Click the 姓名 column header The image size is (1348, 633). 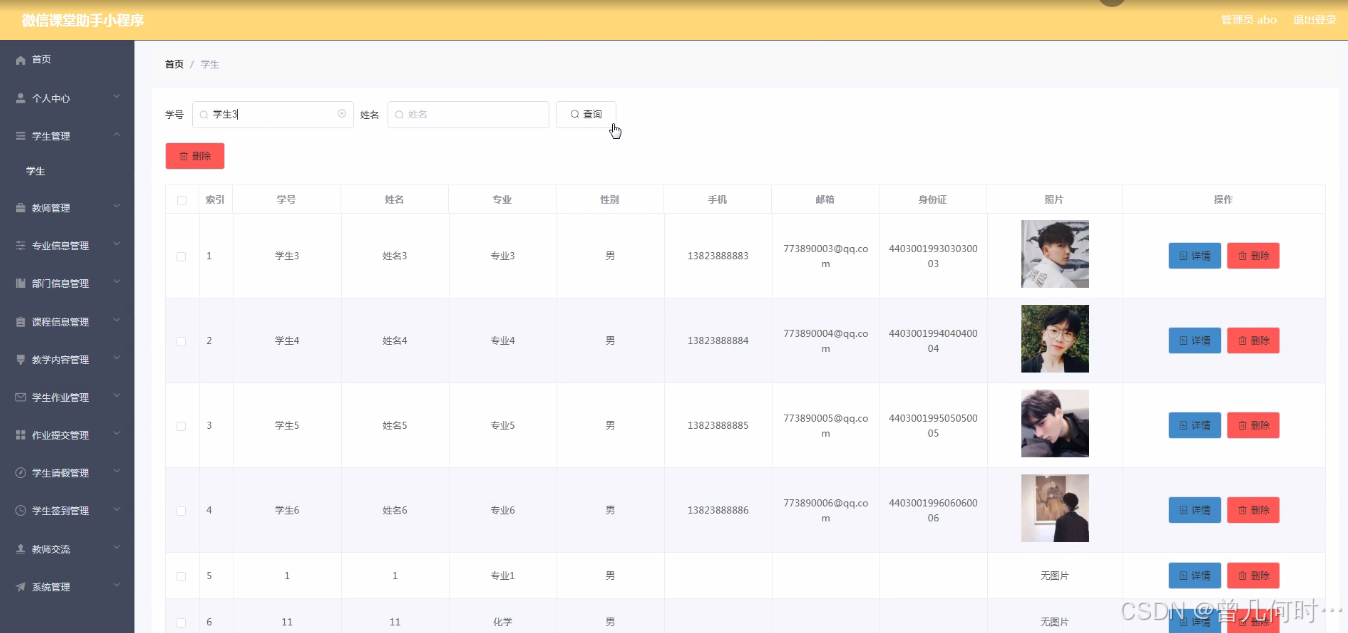394,200
